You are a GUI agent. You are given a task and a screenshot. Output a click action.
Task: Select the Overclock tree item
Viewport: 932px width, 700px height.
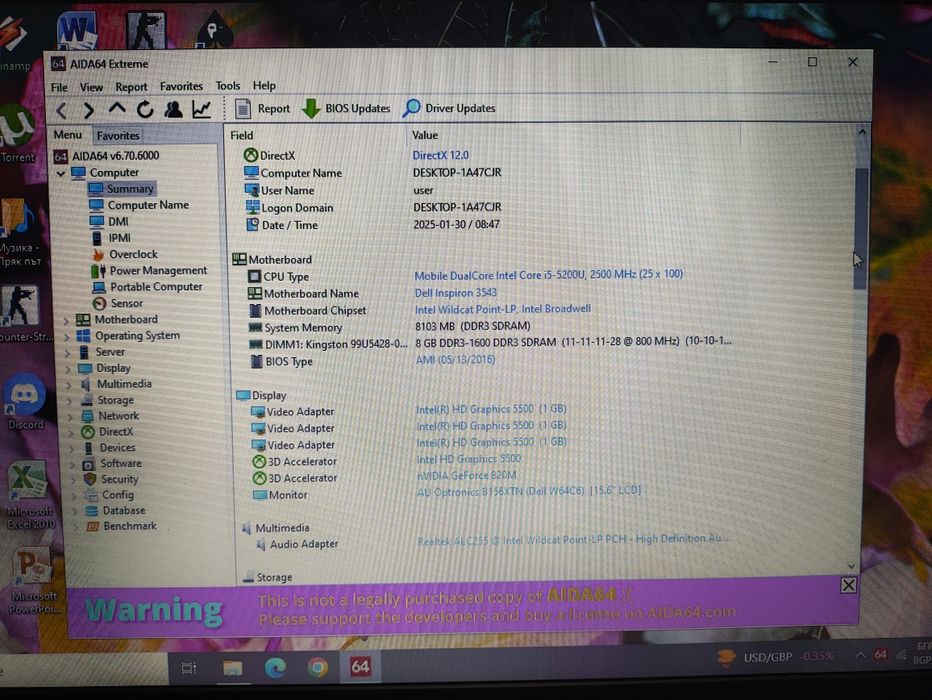(125, 254)
